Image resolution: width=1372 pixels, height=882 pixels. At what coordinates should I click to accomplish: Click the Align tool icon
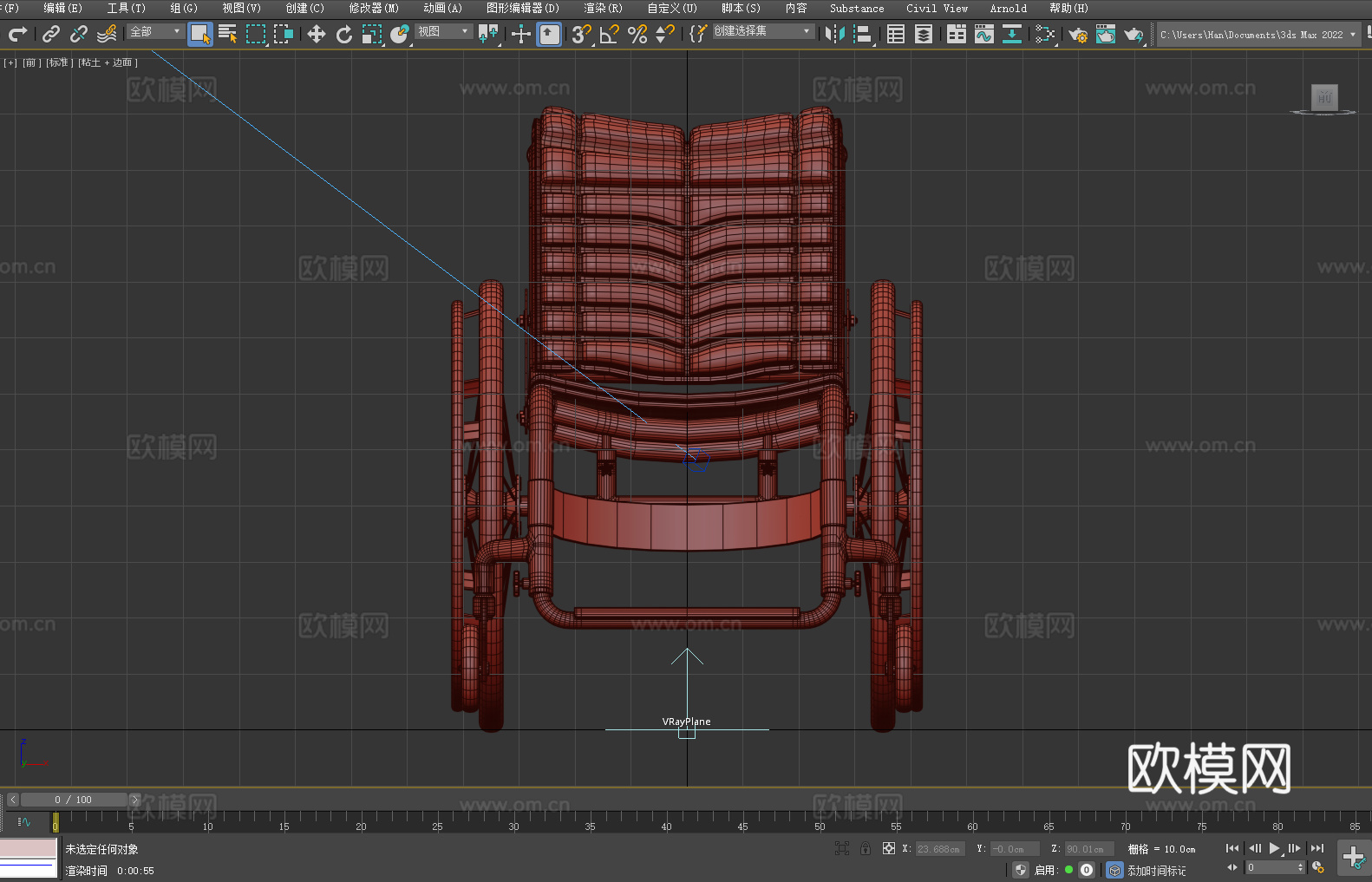point(863,35)
